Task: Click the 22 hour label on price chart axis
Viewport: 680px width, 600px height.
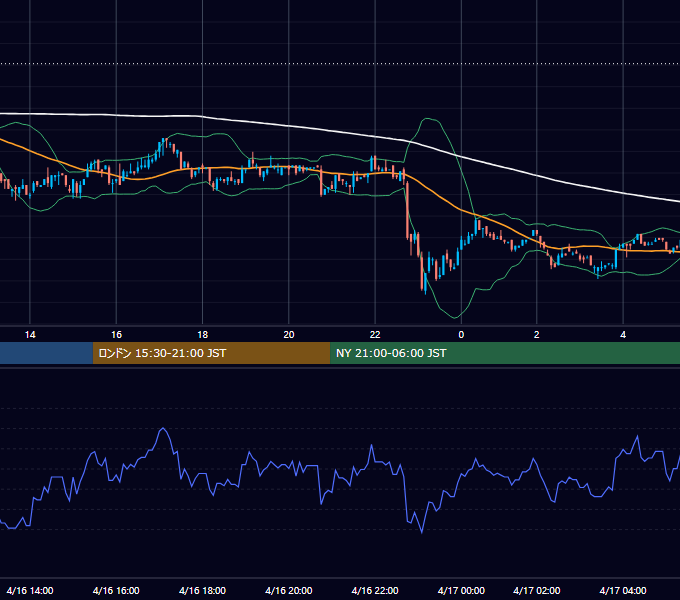Action: (x=375, y=335)
